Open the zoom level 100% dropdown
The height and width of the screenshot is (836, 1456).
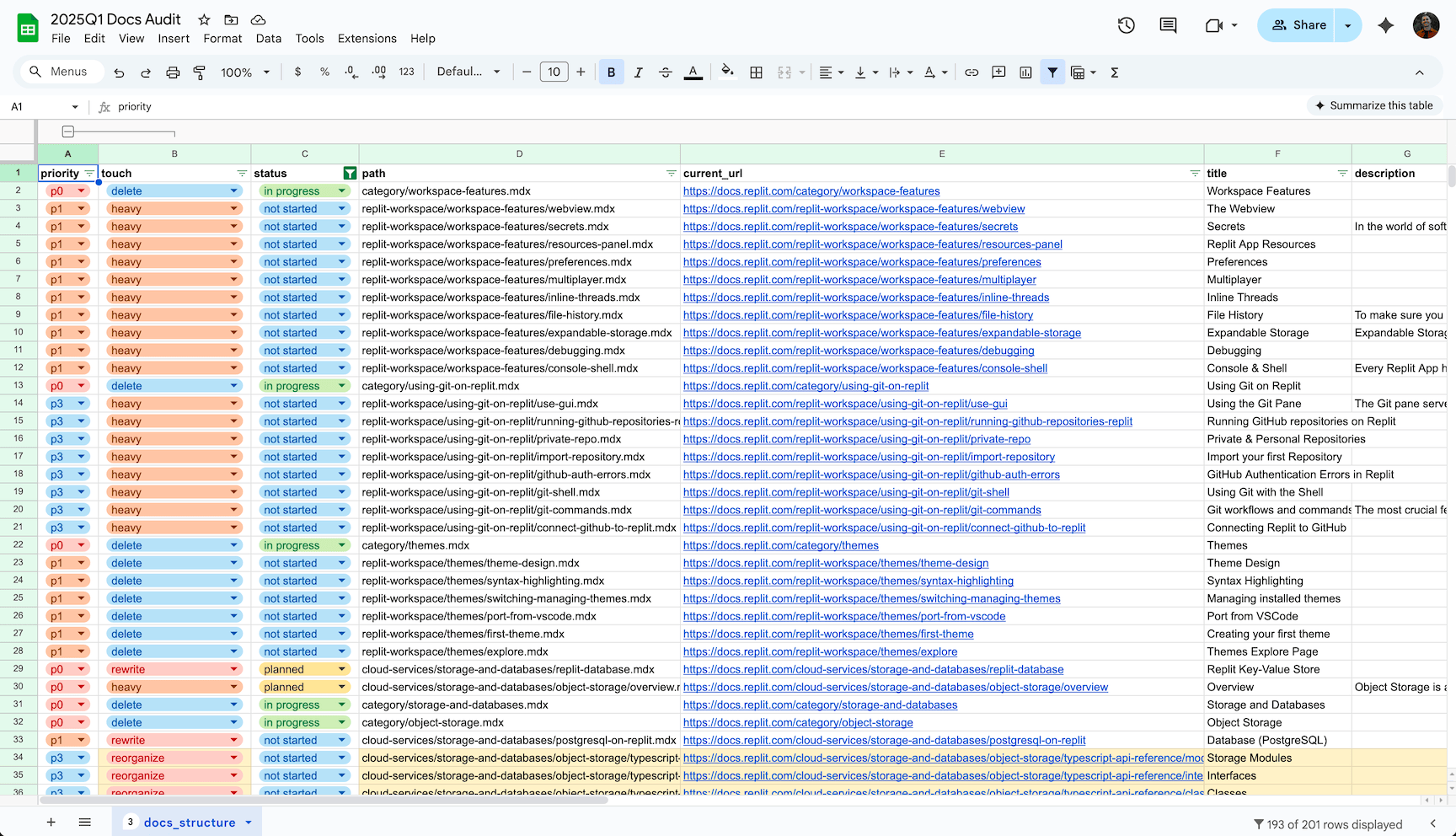pos(244,72)
